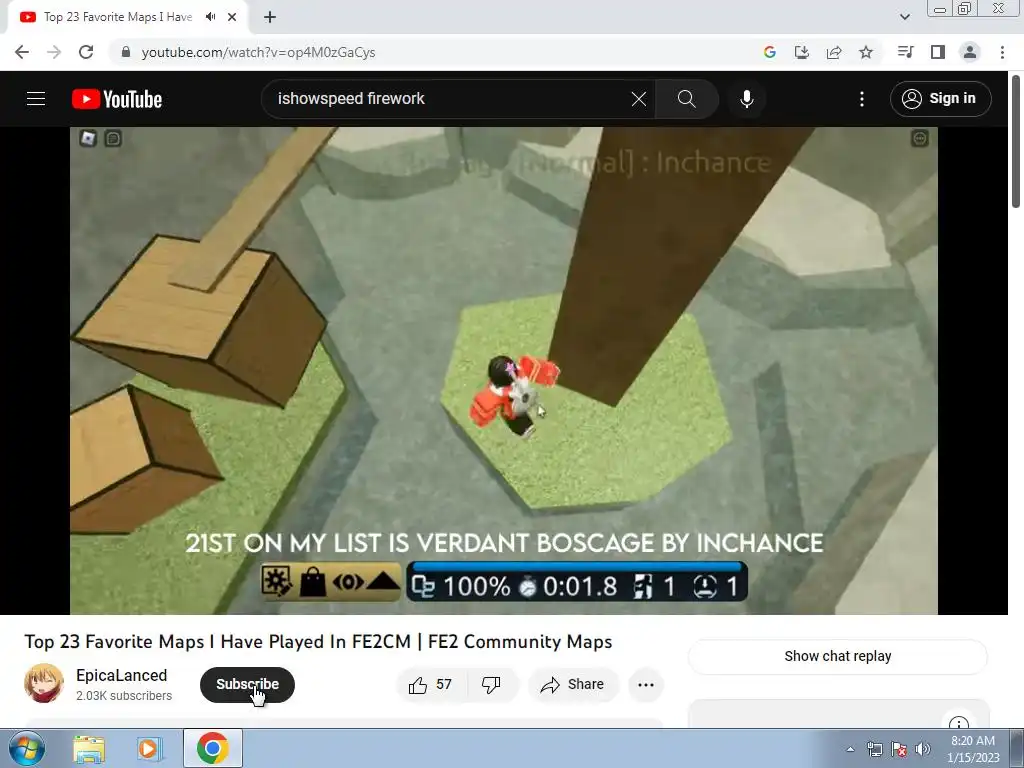Share the video
Screen dimensions: 1024x768
point(572,684)
